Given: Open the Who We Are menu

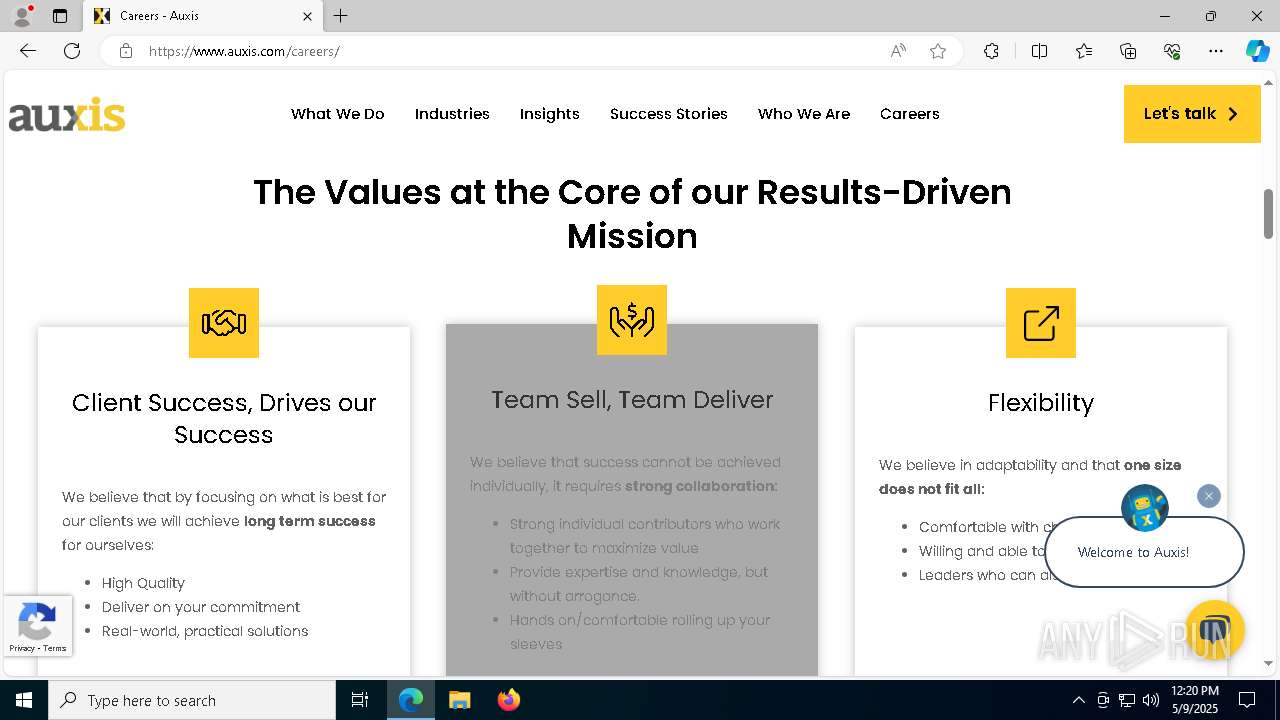Looking at the screenshot, I should point(804,114).
